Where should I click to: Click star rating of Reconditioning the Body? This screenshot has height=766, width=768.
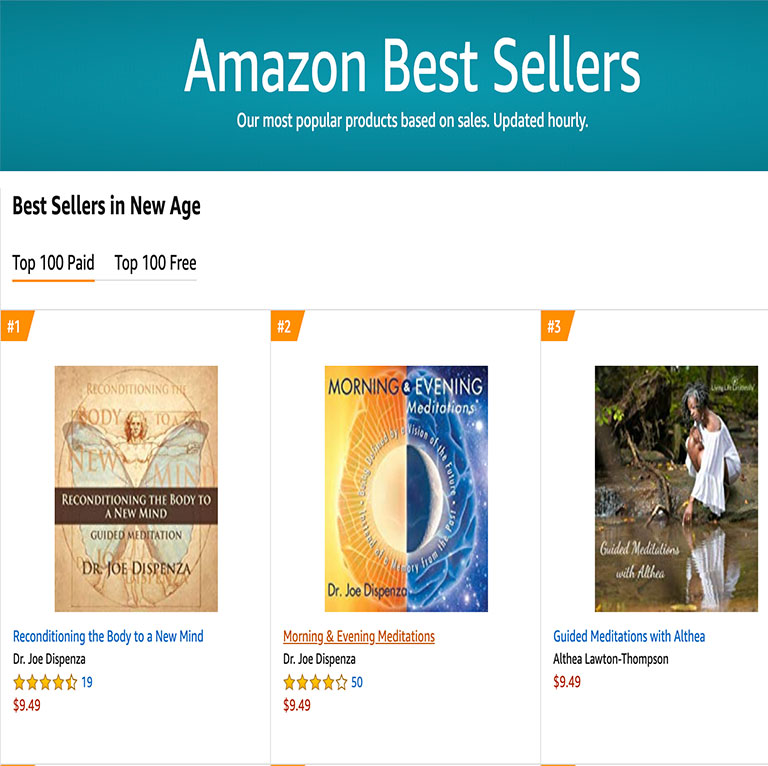click(x=45, y=682)
